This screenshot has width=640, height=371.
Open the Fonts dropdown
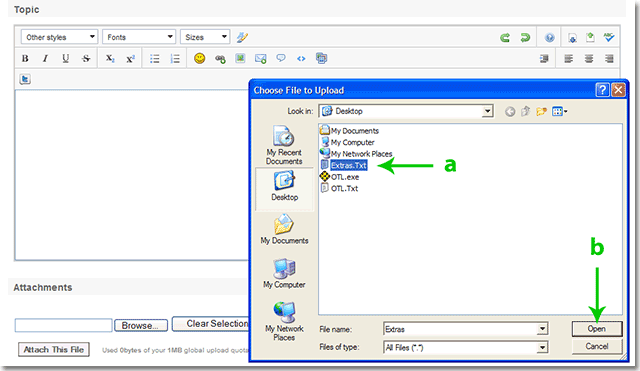point(139,37)
